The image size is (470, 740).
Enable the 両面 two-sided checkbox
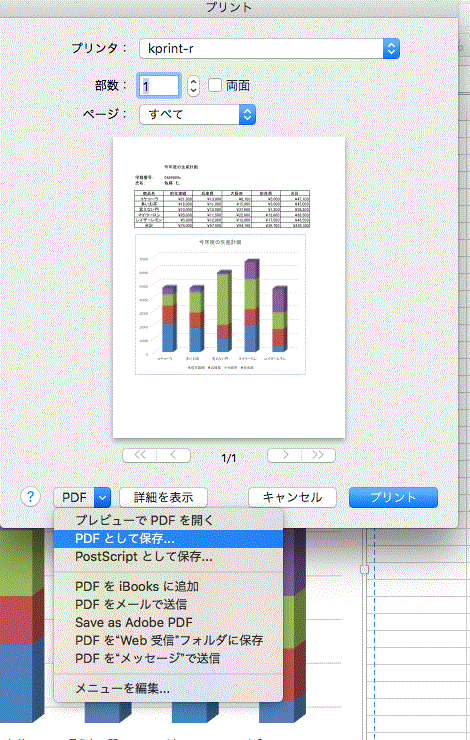[x=215, y=85]
